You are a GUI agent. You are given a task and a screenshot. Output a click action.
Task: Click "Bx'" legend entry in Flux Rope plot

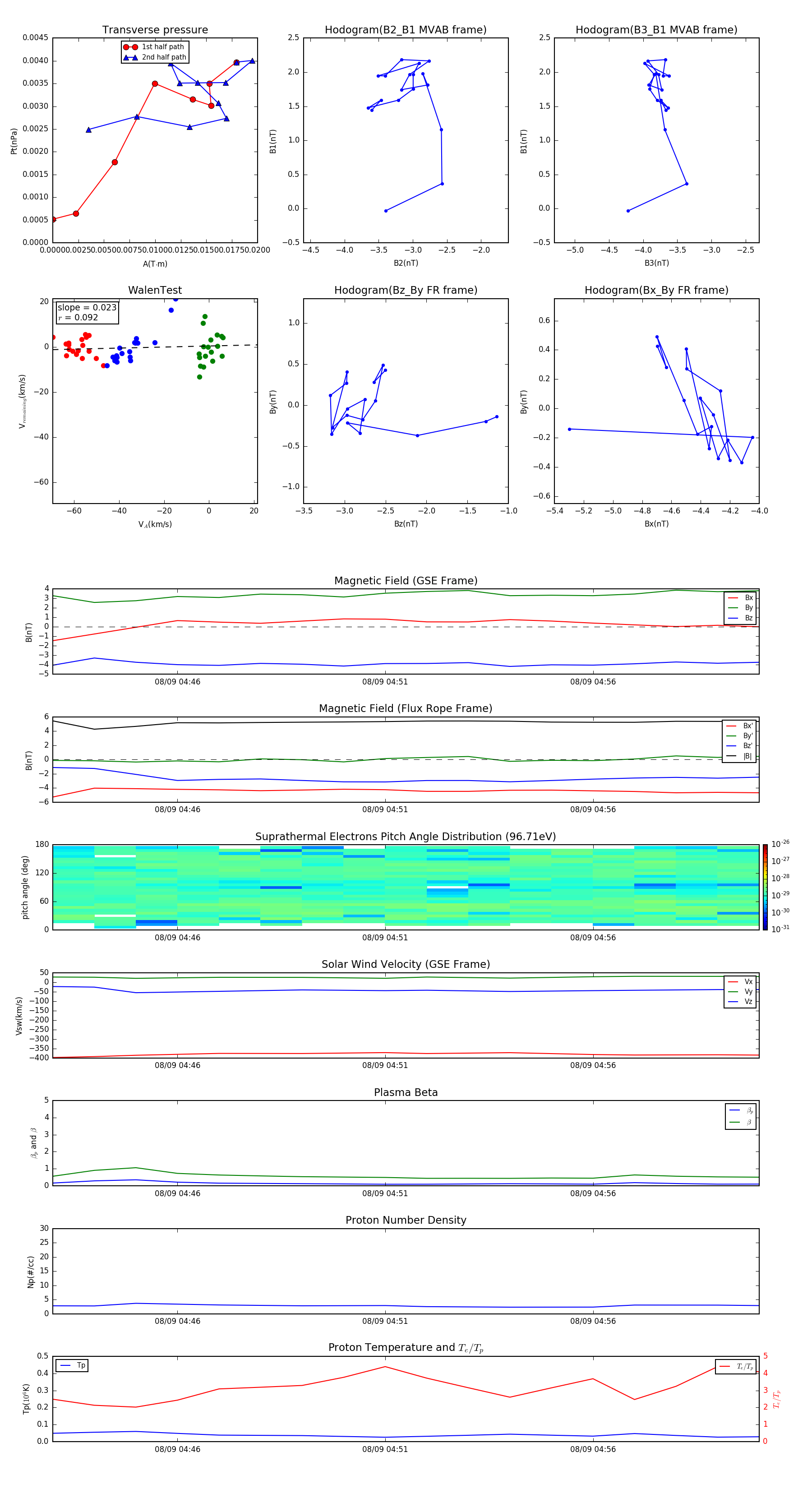coord(740,726)
